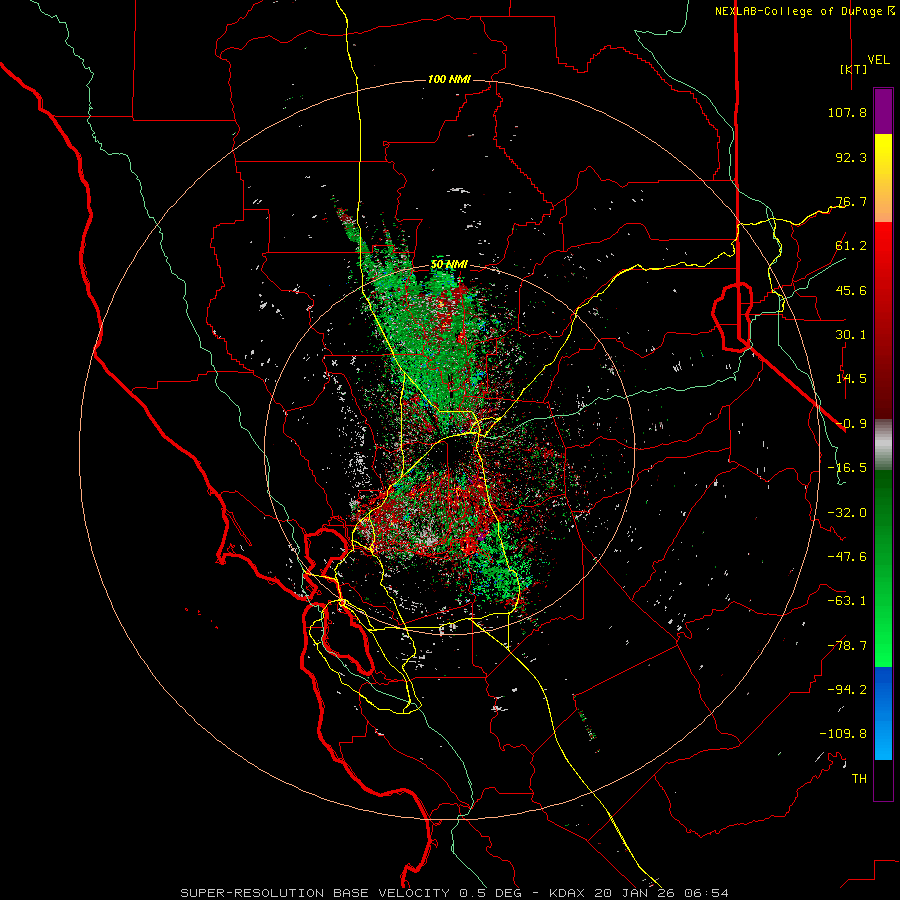Click the blue segment of the color bar

(x=883, y=713)
